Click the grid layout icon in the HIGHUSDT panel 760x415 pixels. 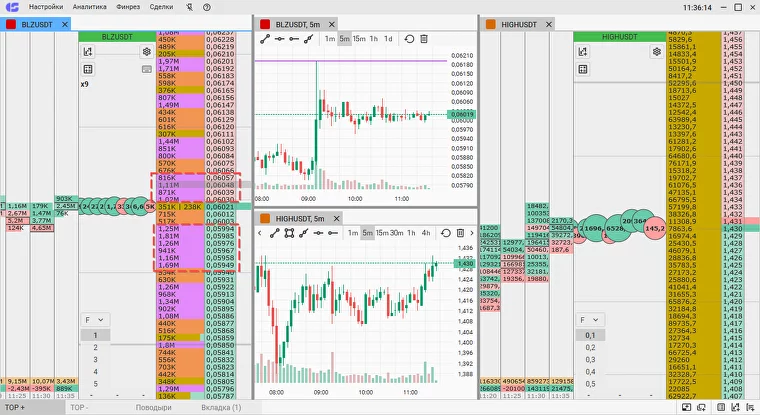pyautogui.click(x=583, y=69)
